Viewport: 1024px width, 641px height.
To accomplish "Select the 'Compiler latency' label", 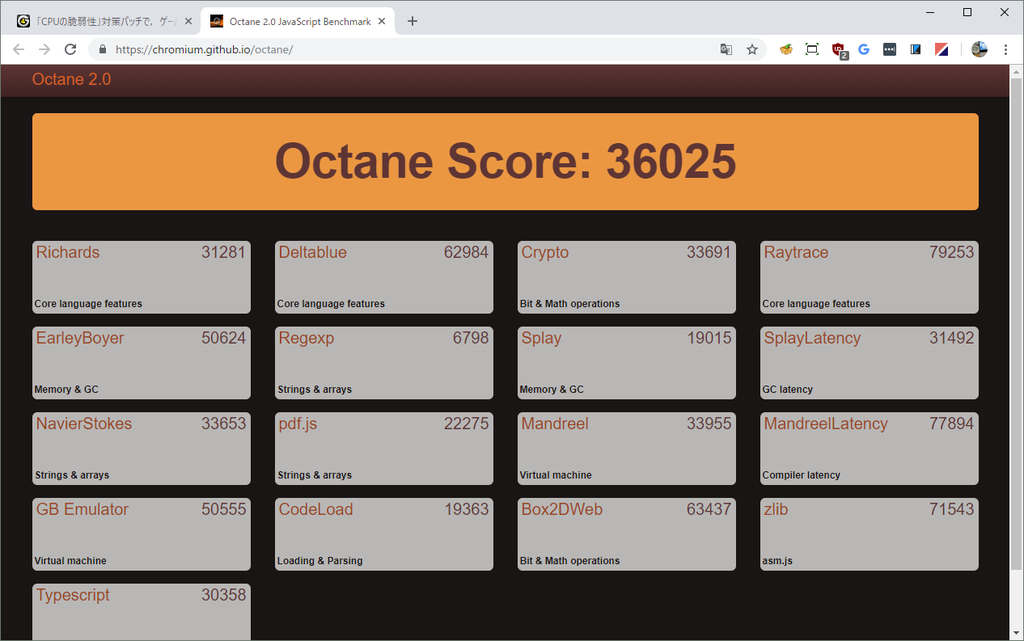I will (x=801, y=475).
